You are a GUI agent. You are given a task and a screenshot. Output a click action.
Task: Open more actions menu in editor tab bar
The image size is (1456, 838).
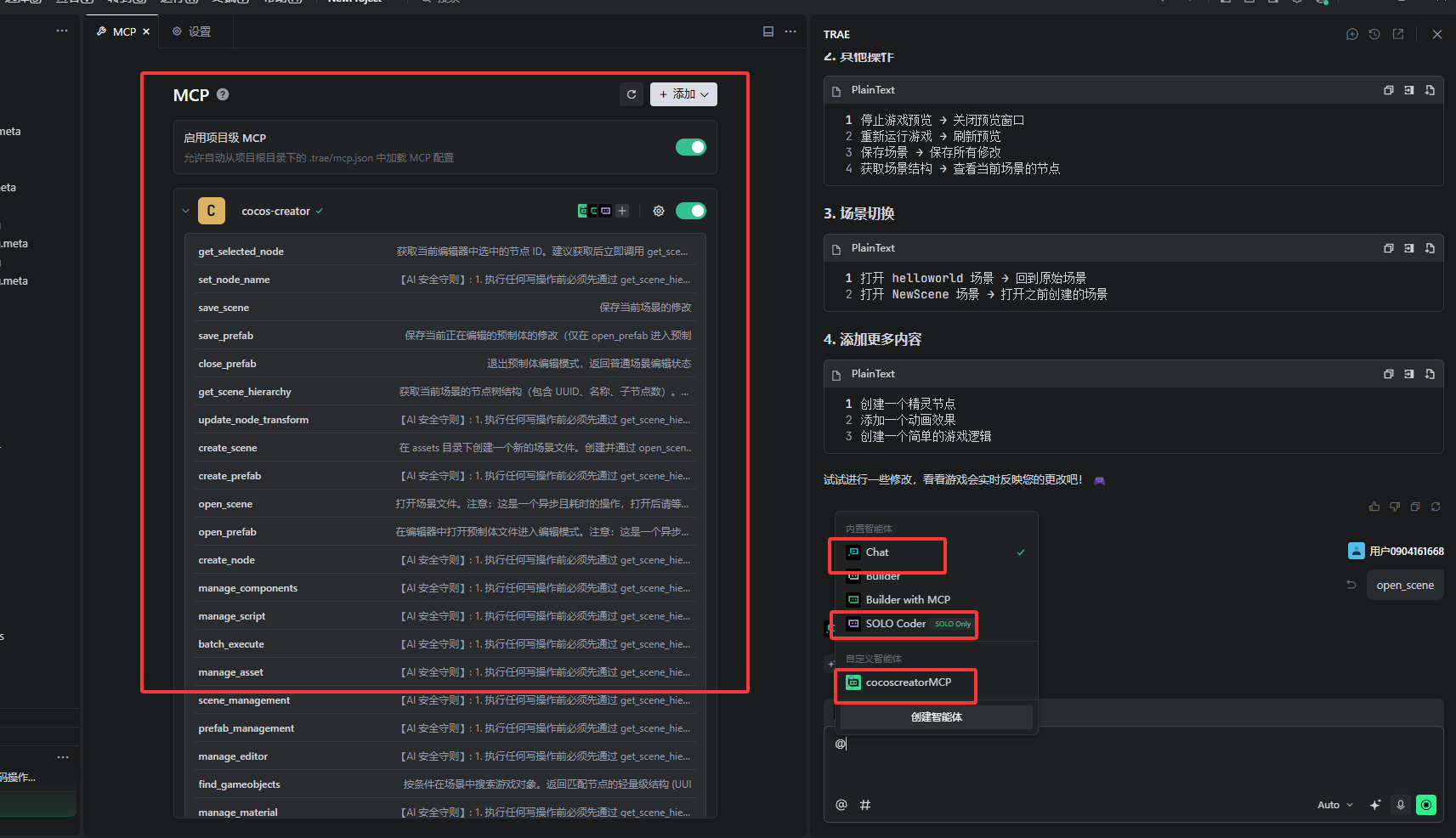(x=790, y=31)
